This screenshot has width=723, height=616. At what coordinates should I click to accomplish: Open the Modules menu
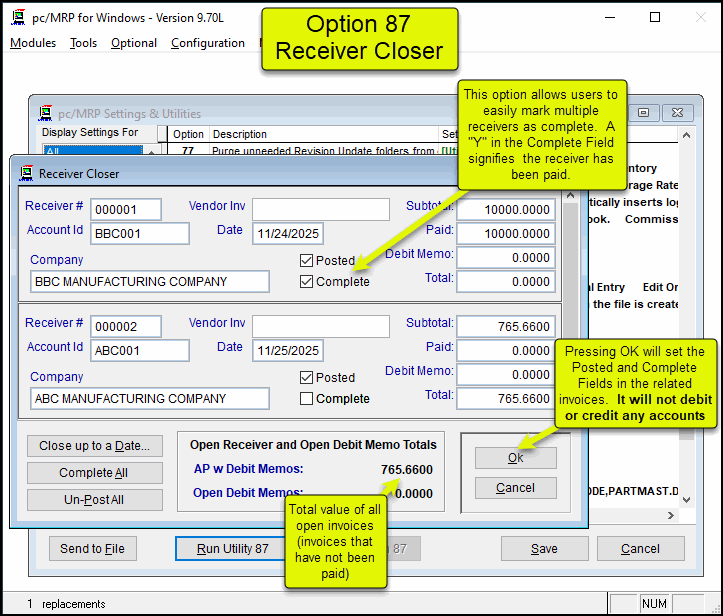[x=33, y=43]
